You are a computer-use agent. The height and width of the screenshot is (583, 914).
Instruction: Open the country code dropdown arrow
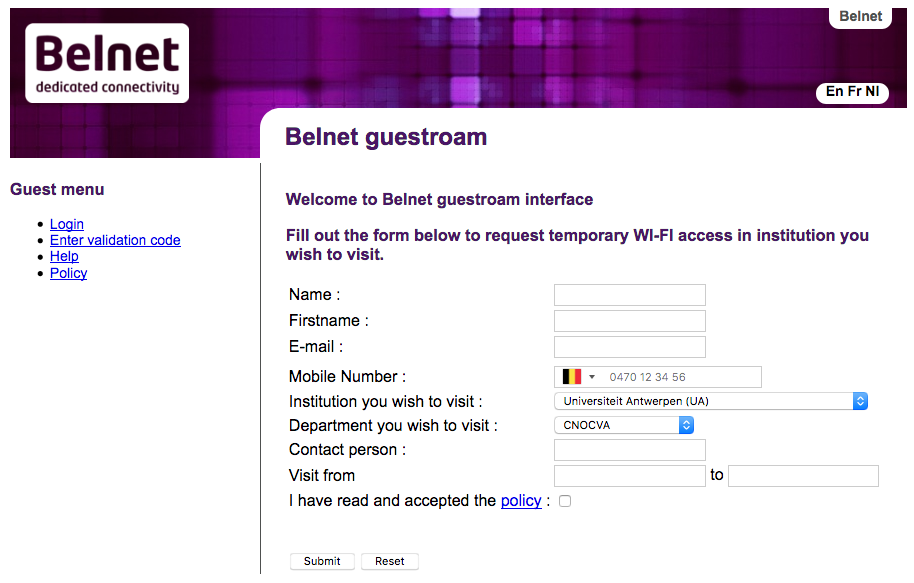click(592, 377)
